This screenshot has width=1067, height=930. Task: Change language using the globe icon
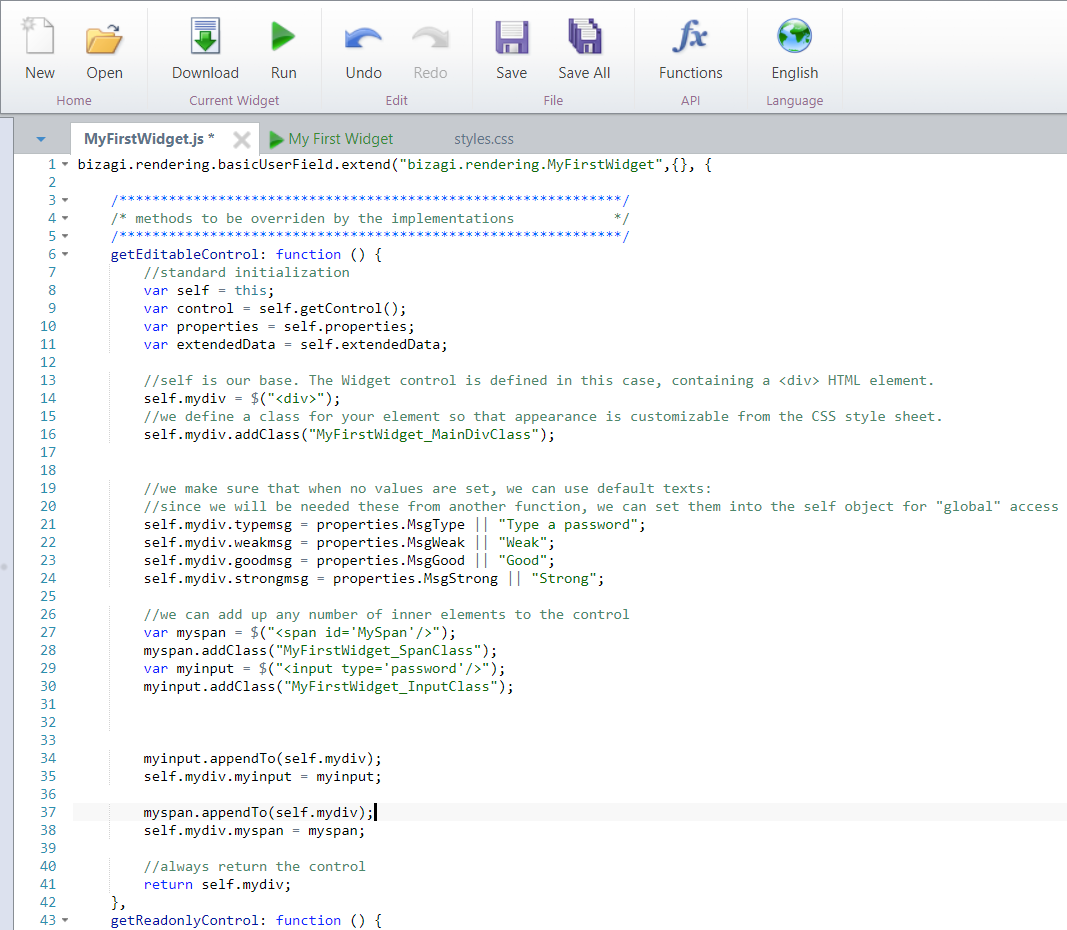pos(794,36)
